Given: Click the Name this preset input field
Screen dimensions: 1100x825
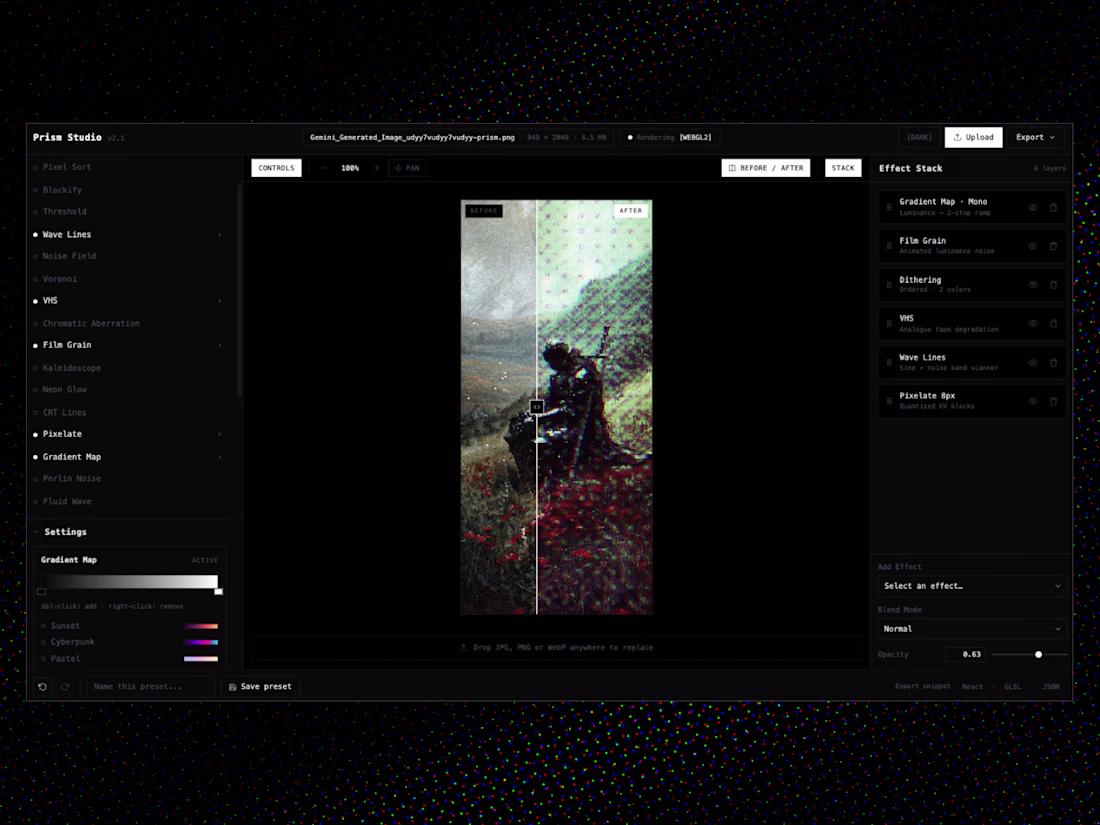Looking at the screenshot, I should (x=150, y=687).
